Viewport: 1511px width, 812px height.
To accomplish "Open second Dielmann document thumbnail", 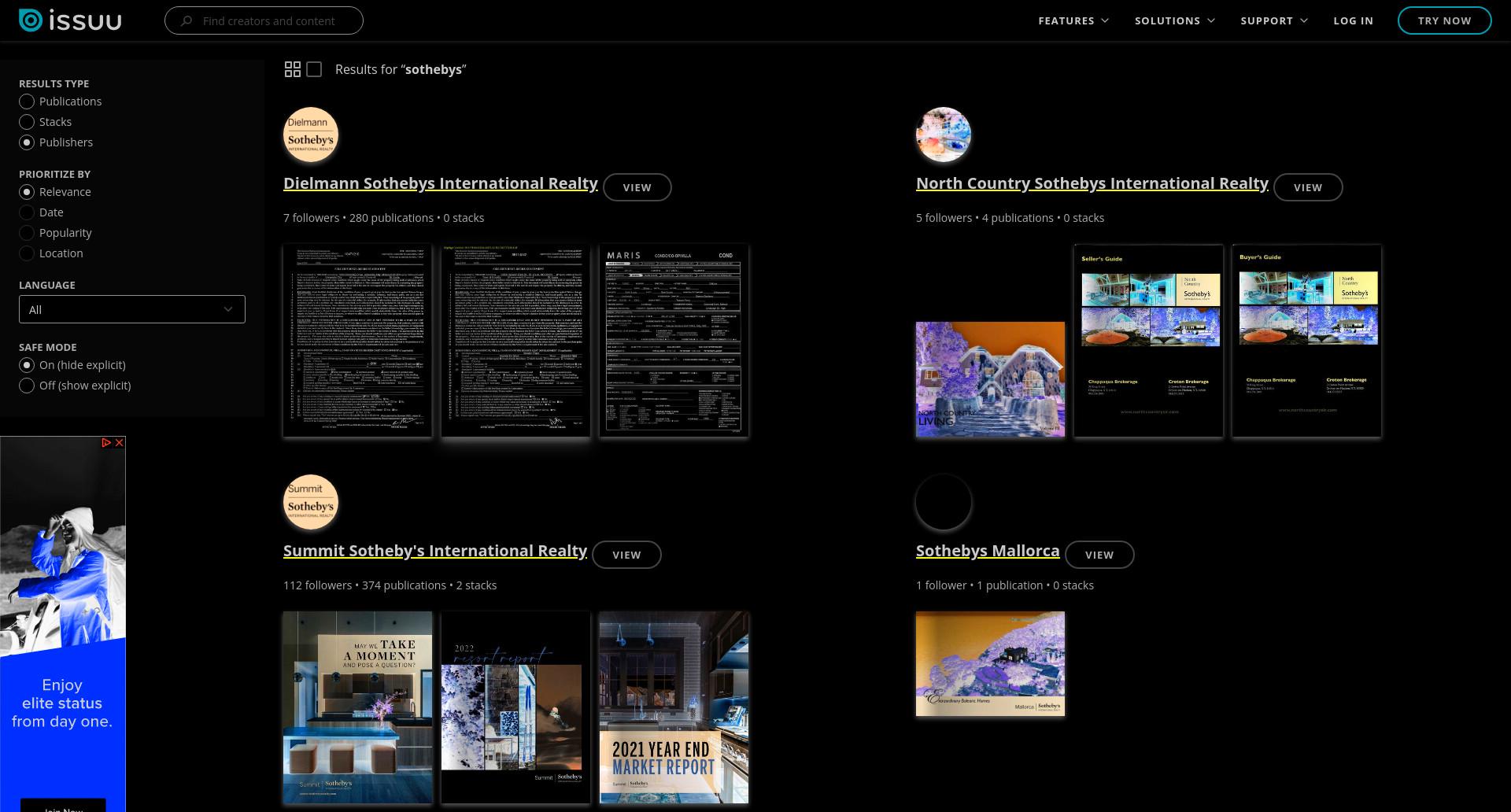I will (x=515, y=341).
